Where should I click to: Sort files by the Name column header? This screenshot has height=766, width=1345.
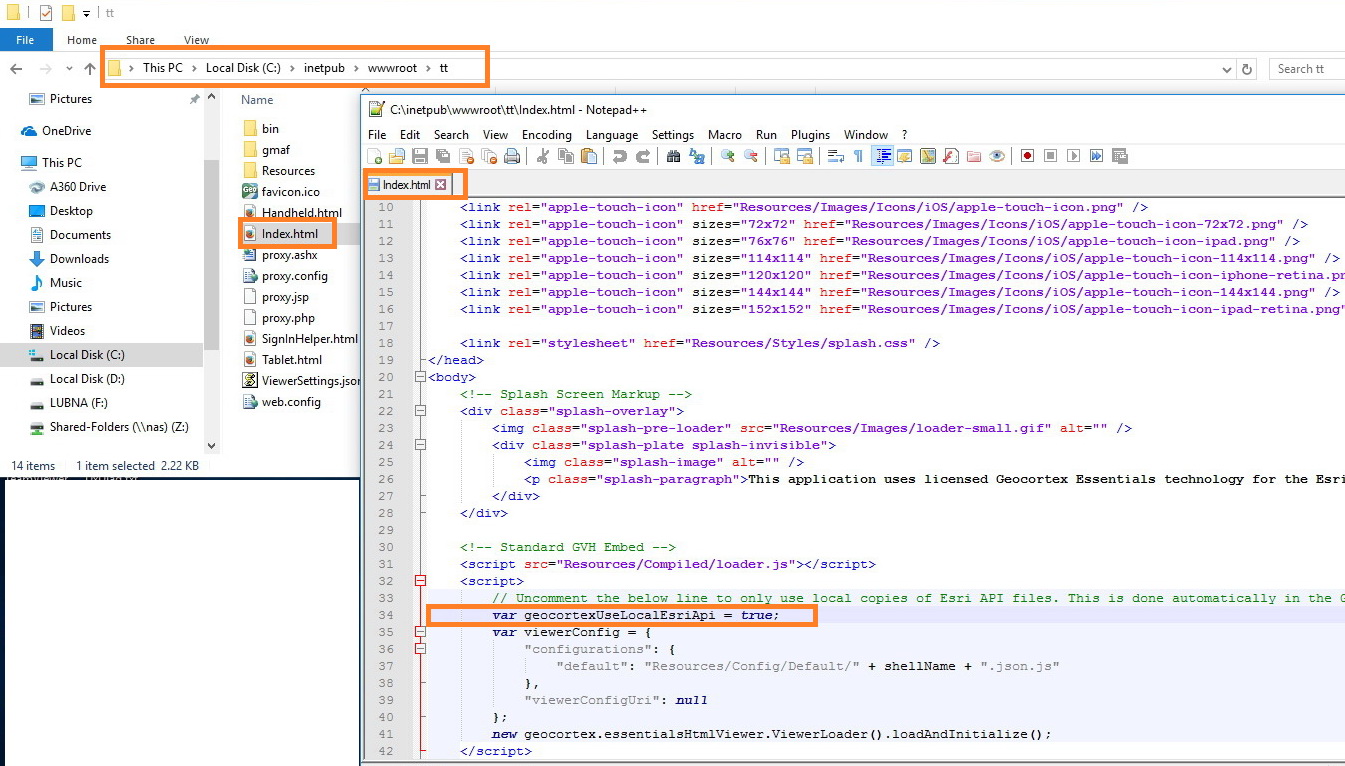pos(257,100)
